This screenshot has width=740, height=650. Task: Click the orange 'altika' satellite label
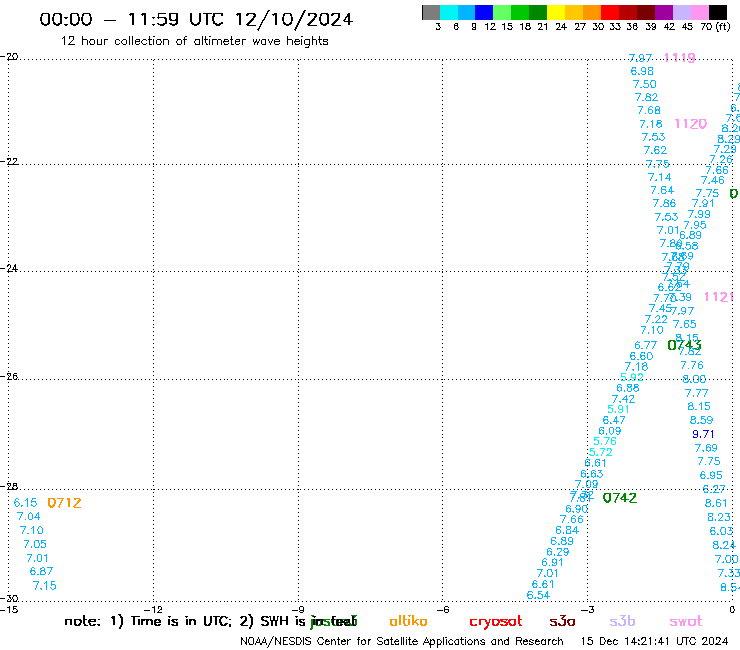408,621
